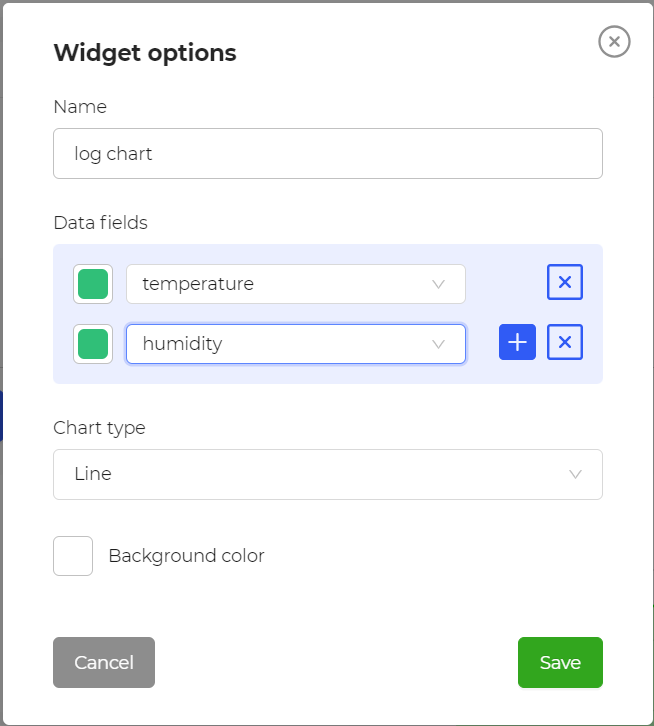Open the Background color swatch
The width and height of the screenshot is (654, 726).
click(73, 556)
